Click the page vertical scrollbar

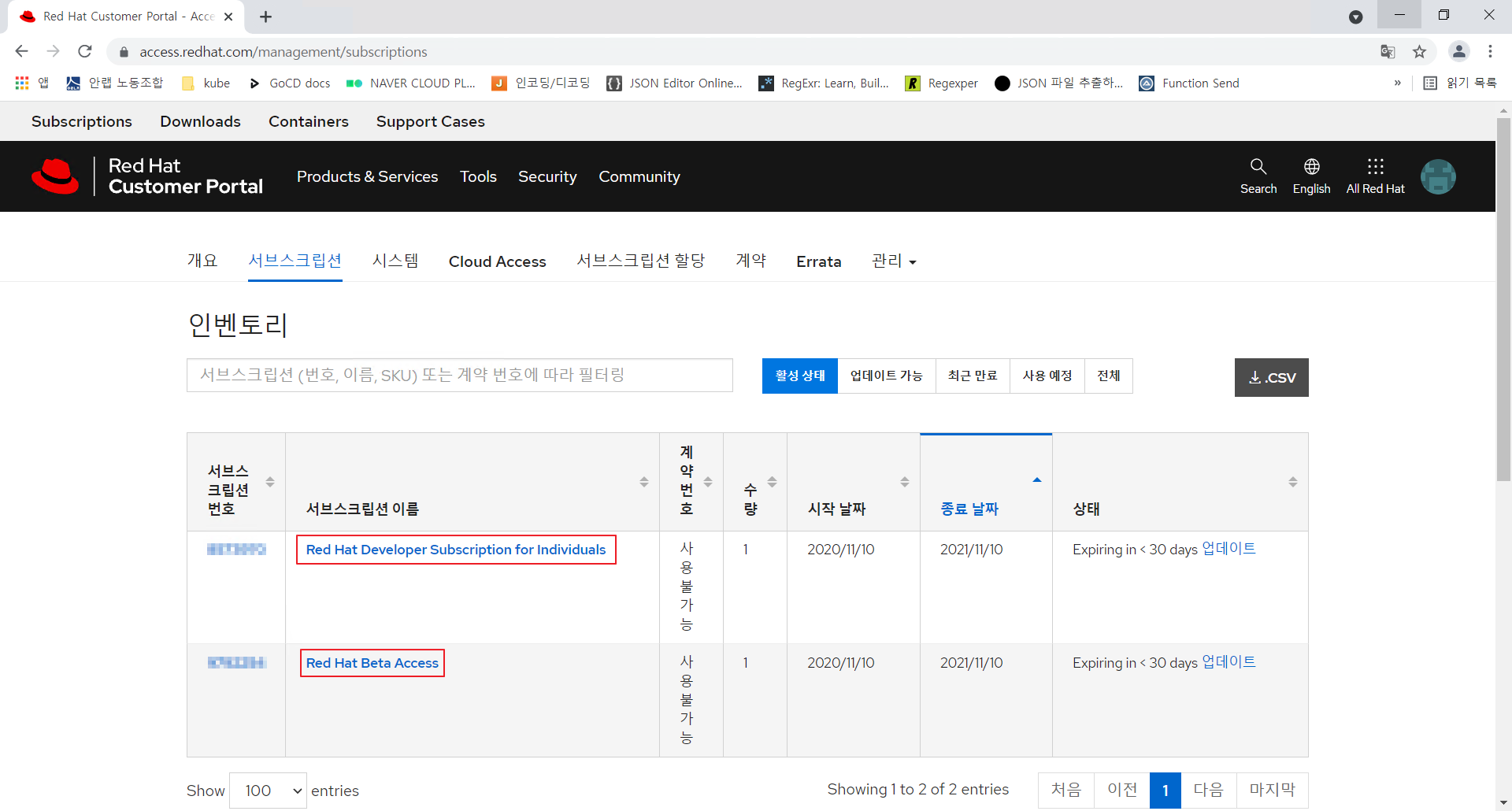(x=1503, y=299)
